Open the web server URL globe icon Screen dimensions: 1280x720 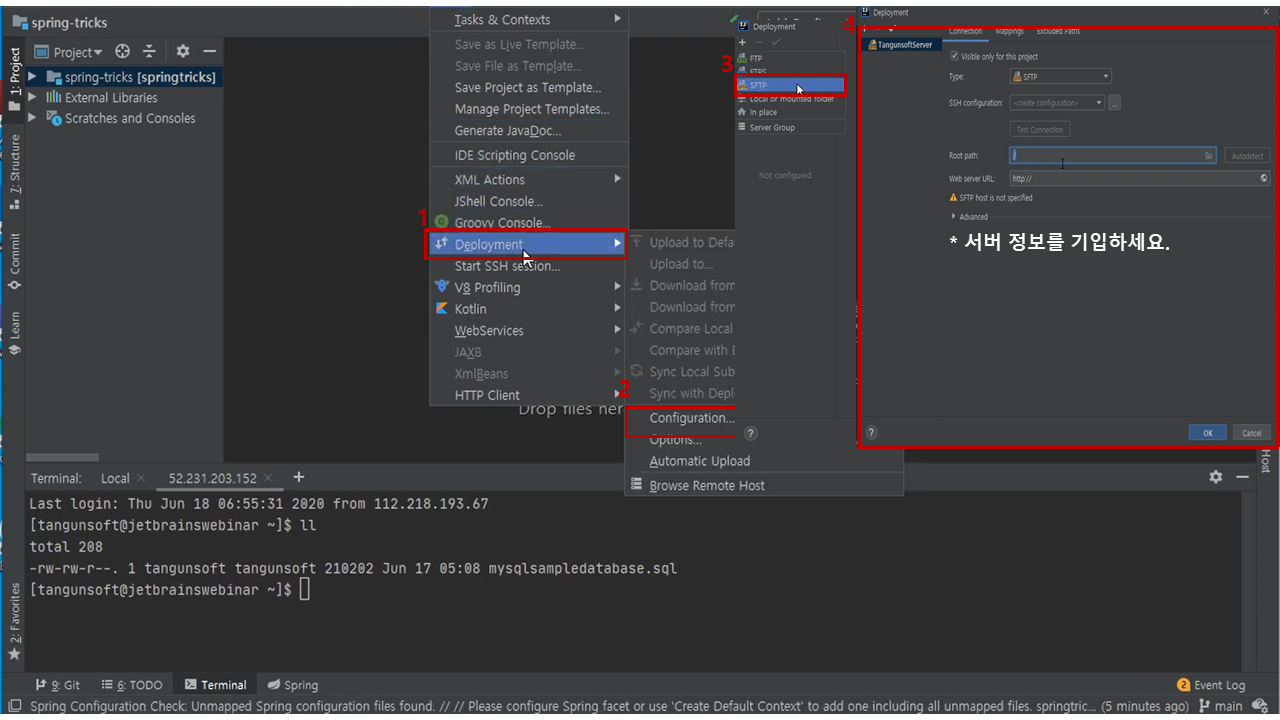[1264, 179]
